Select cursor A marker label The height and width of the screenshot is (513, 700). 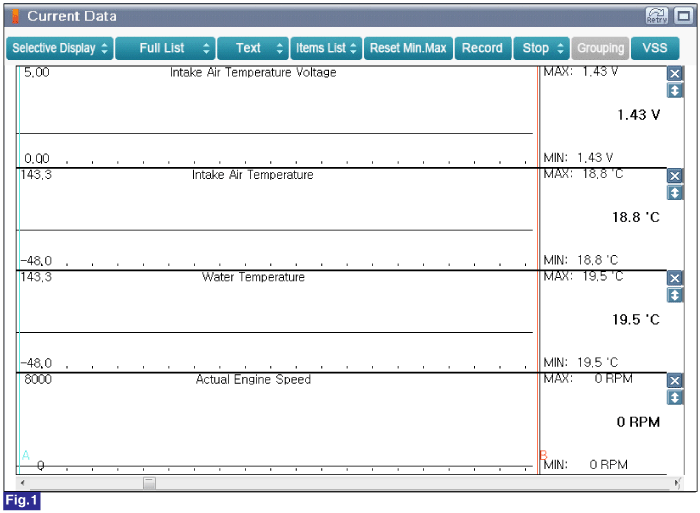pos(26,455)
